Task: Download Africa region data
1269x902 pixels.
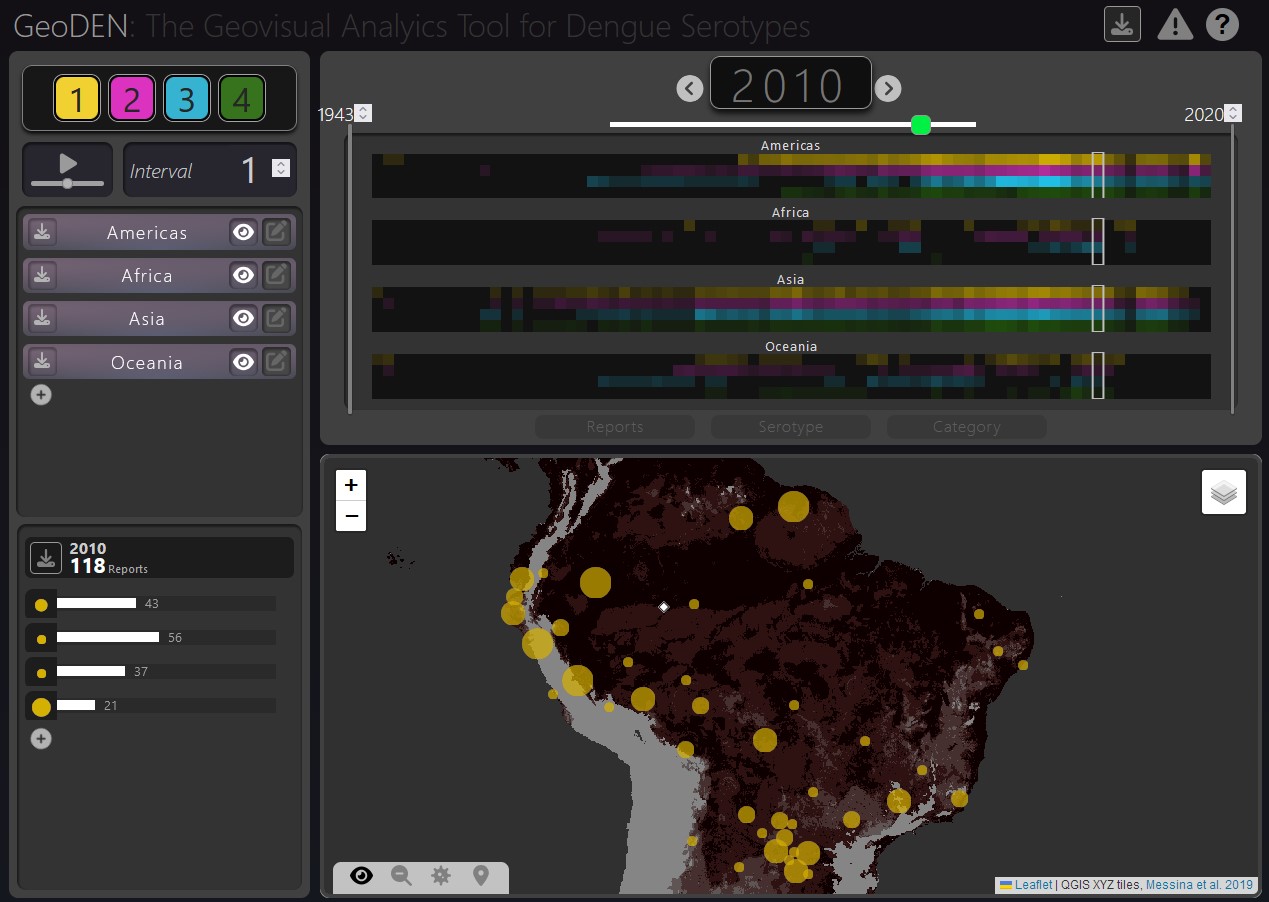Action: pyautogui.click(x=42, y=275)
